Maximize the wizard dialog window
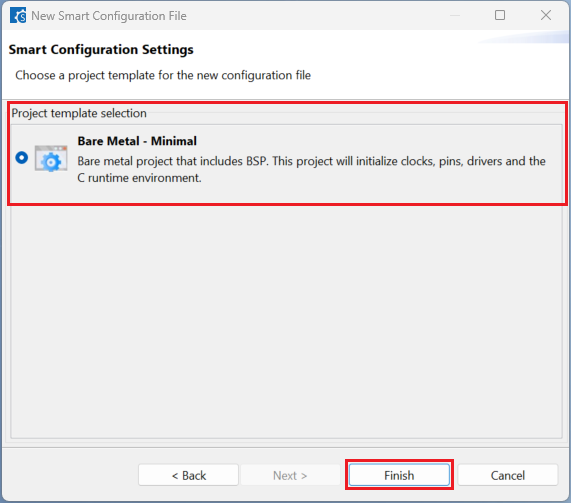Screen dimensions: 571x503 pos(500,15)
